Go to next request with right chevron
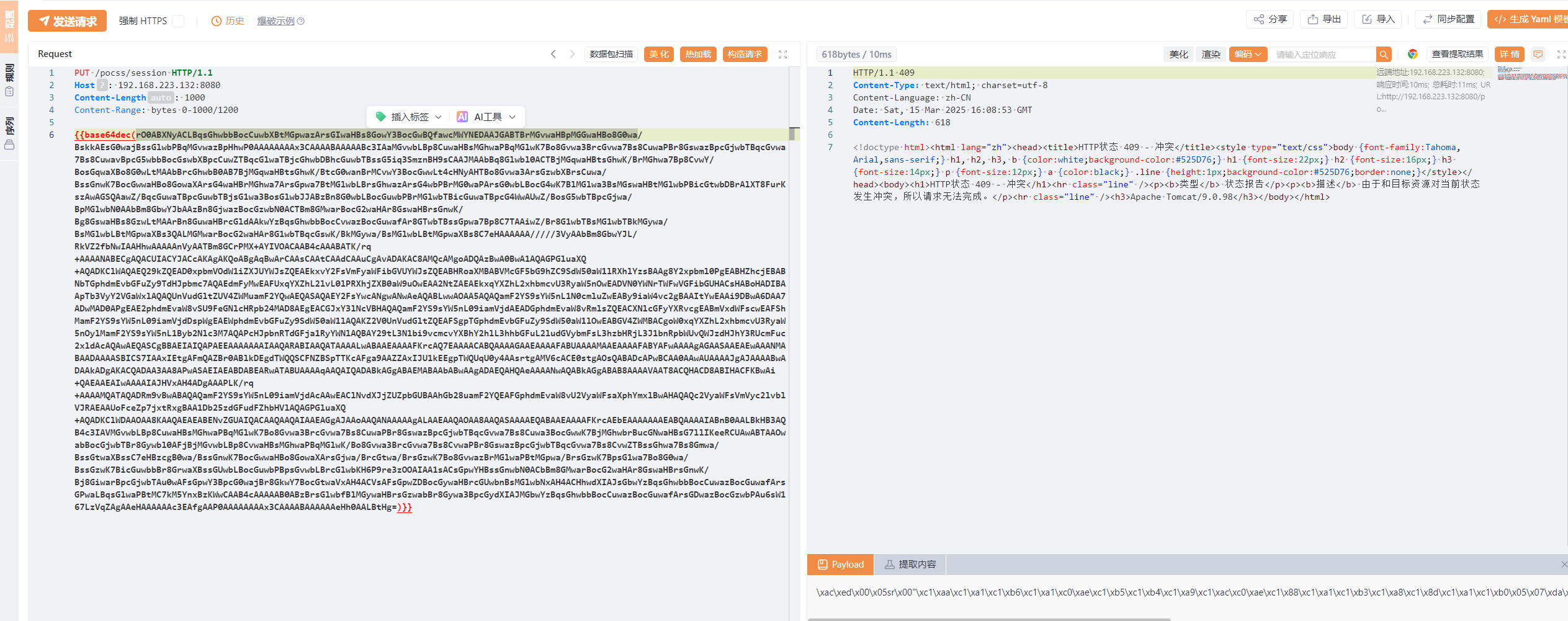 click(572, 55)
